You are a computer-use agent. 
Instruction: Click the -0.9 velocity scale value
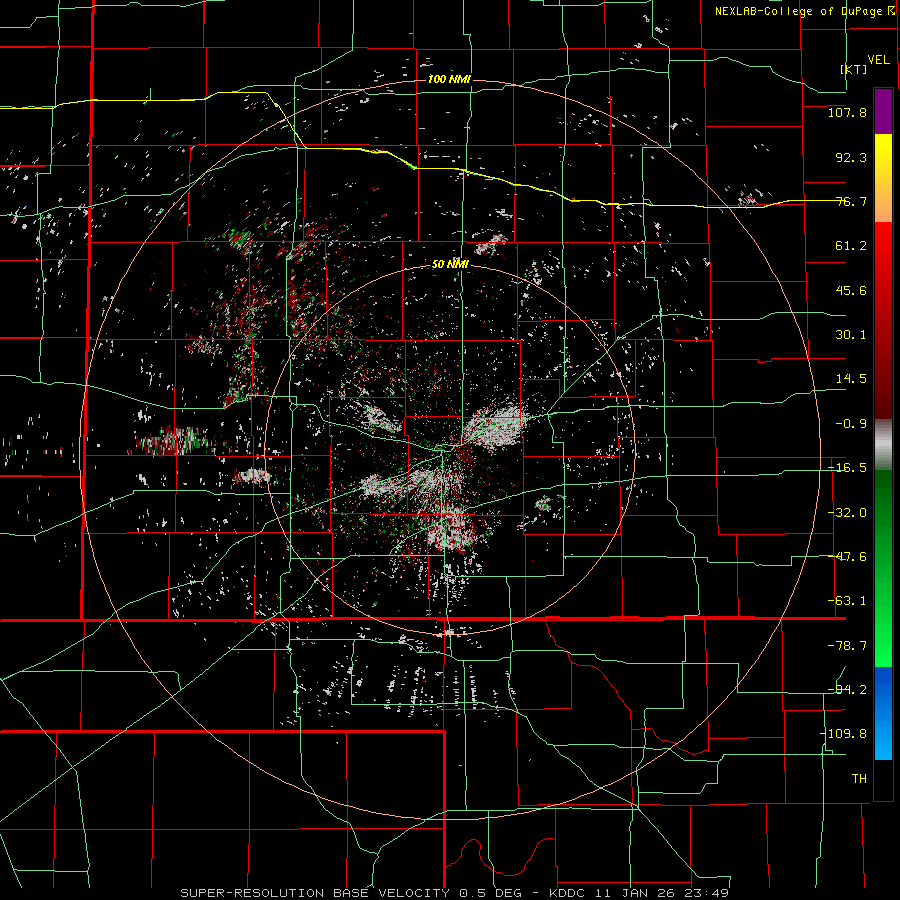click(x=851, y=424)
